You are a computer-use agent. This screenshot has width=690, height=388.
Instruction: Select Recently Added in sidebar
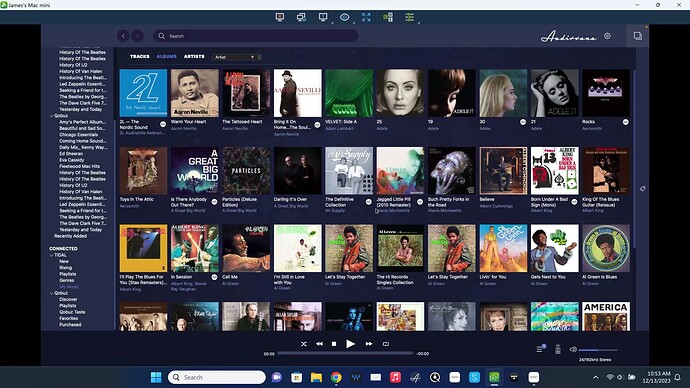pos(70,236)
